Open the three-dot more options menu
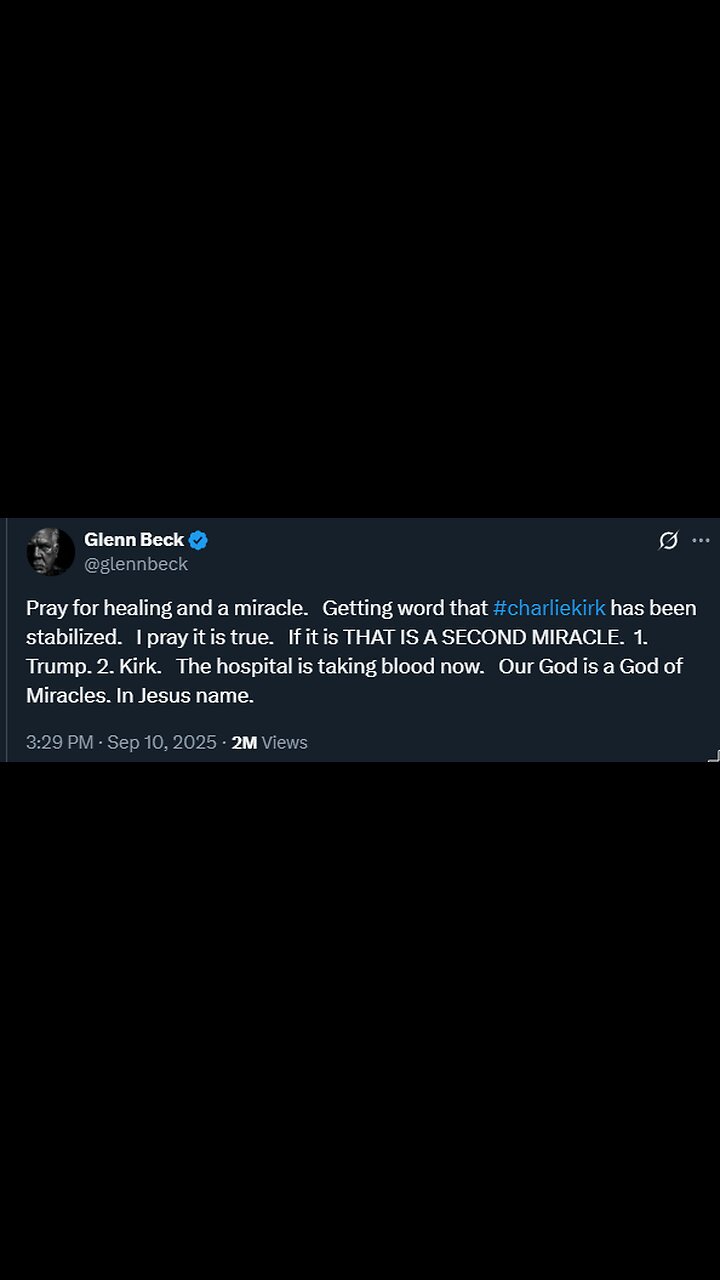 [x=701, y=541]
